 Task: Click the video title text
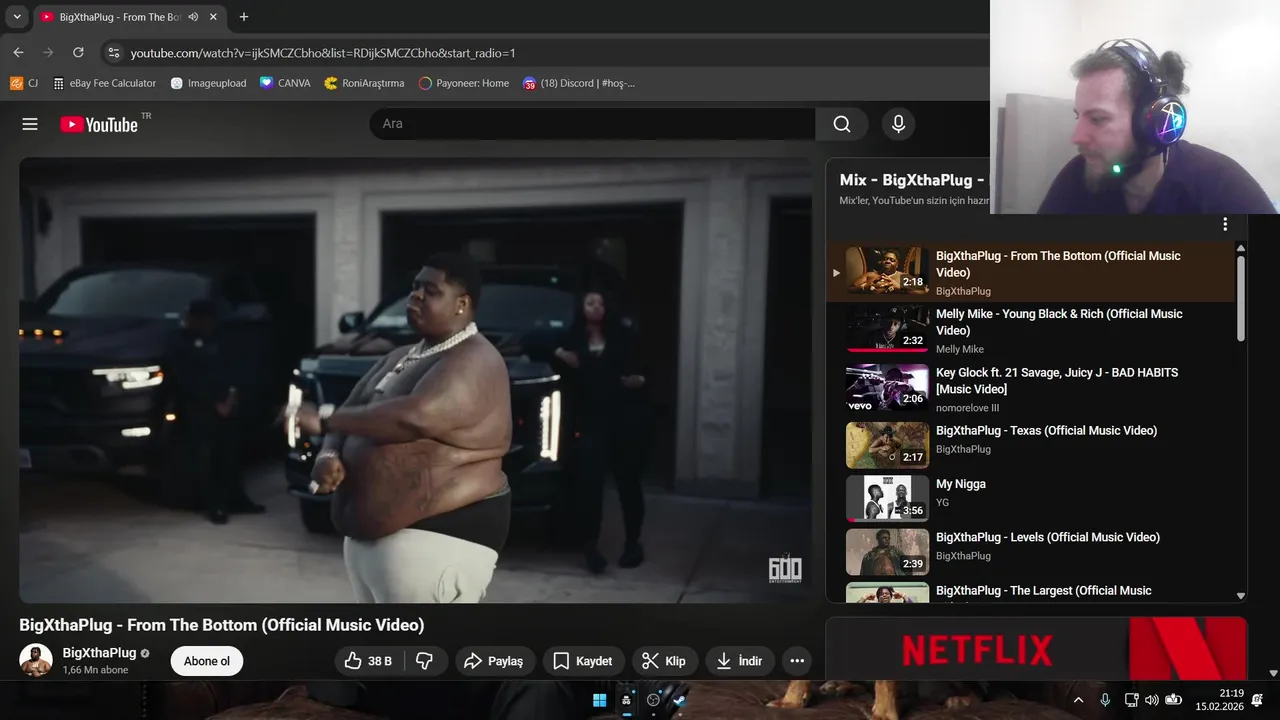[222, 625]
